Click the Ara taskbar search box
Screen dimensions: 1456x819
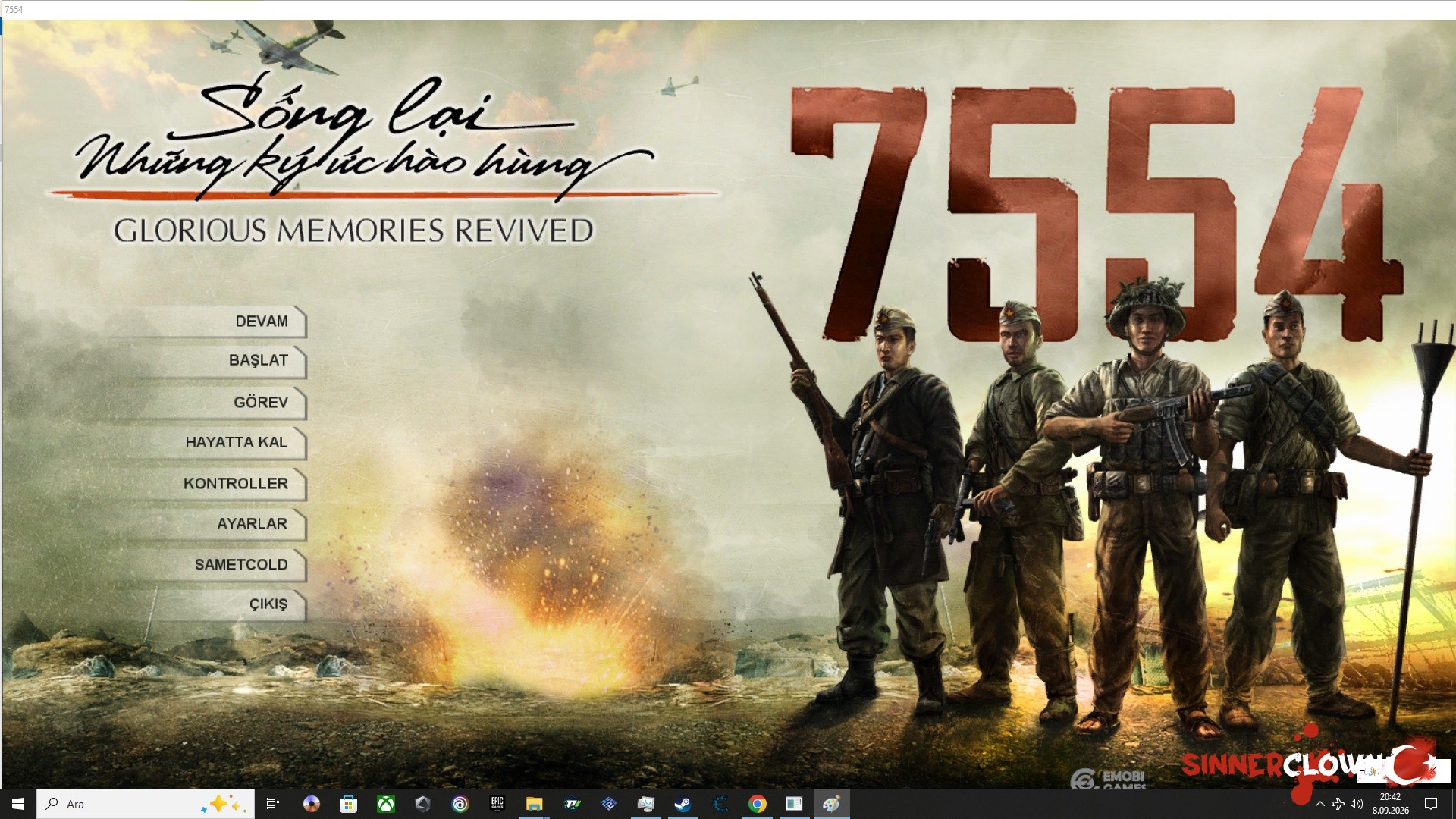click(145, 804)
